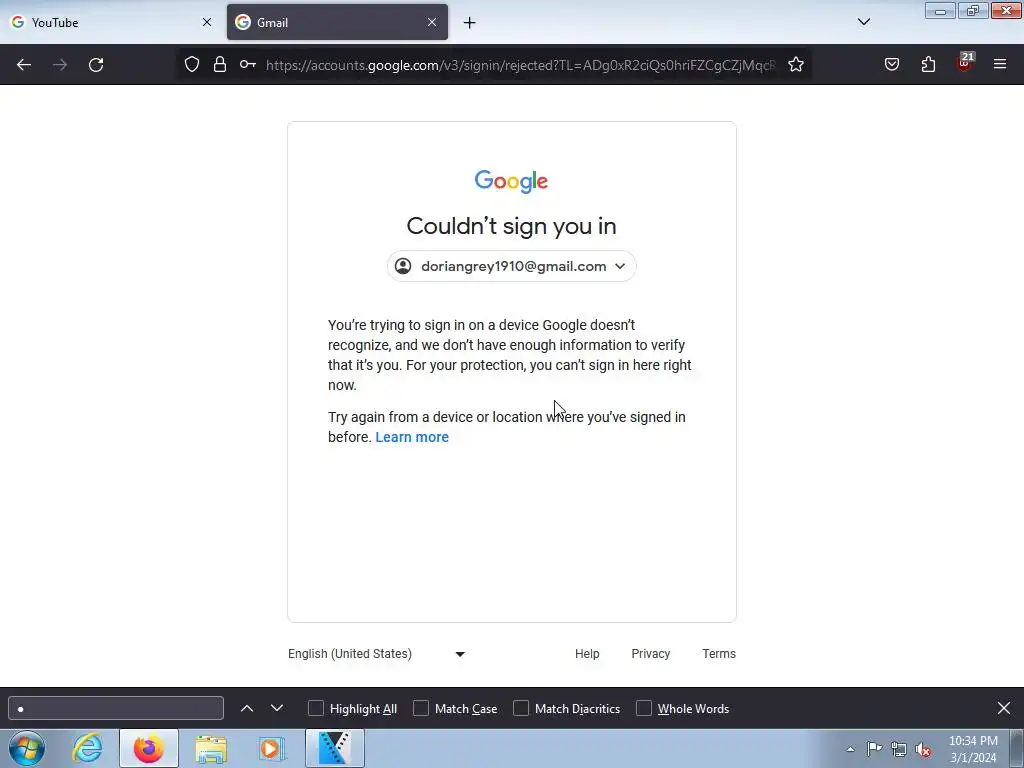Open the Learn more link
This screenshot has height=768, width=1024.
pyautogui.click(x=412, y=437)
